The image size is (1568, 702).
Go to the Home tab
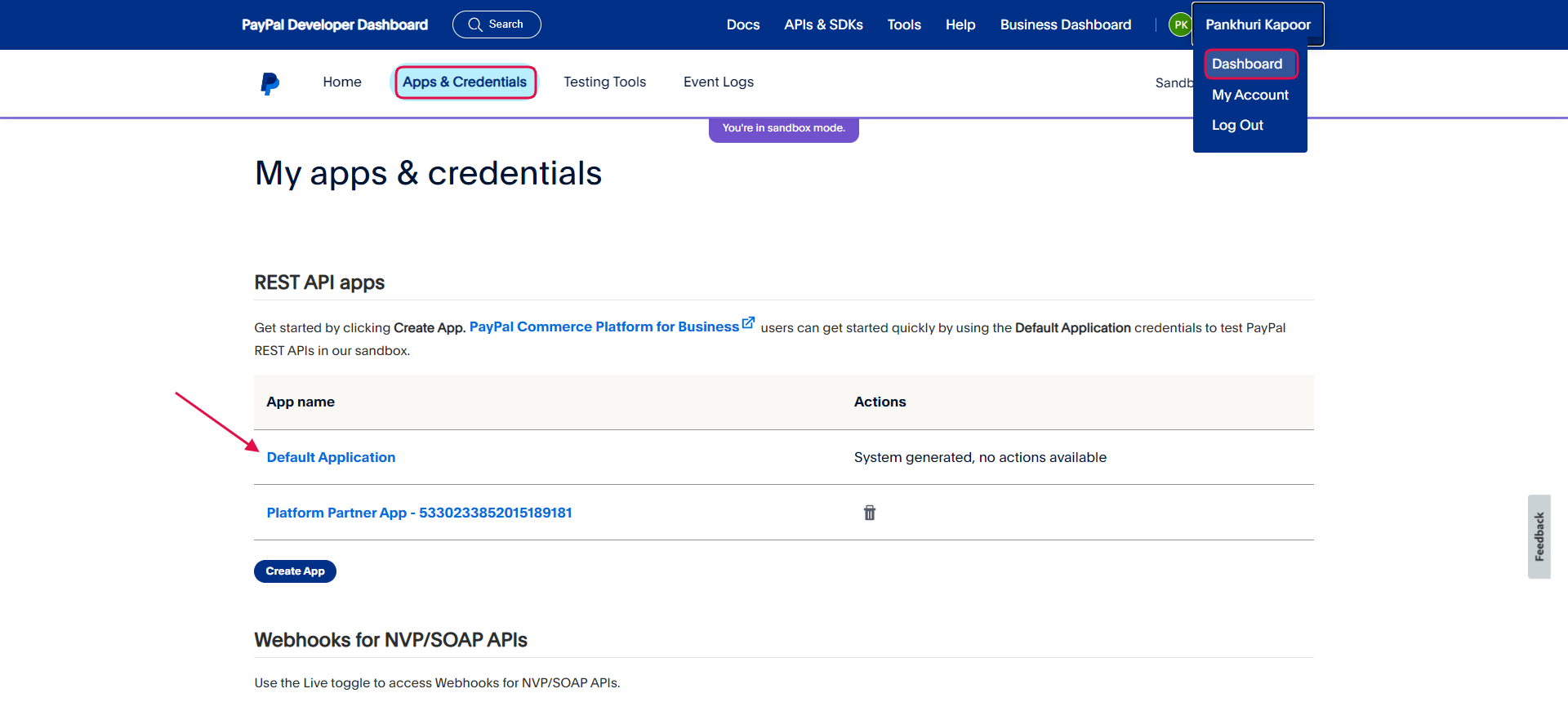pyautogui.click(x=341, y=82)
